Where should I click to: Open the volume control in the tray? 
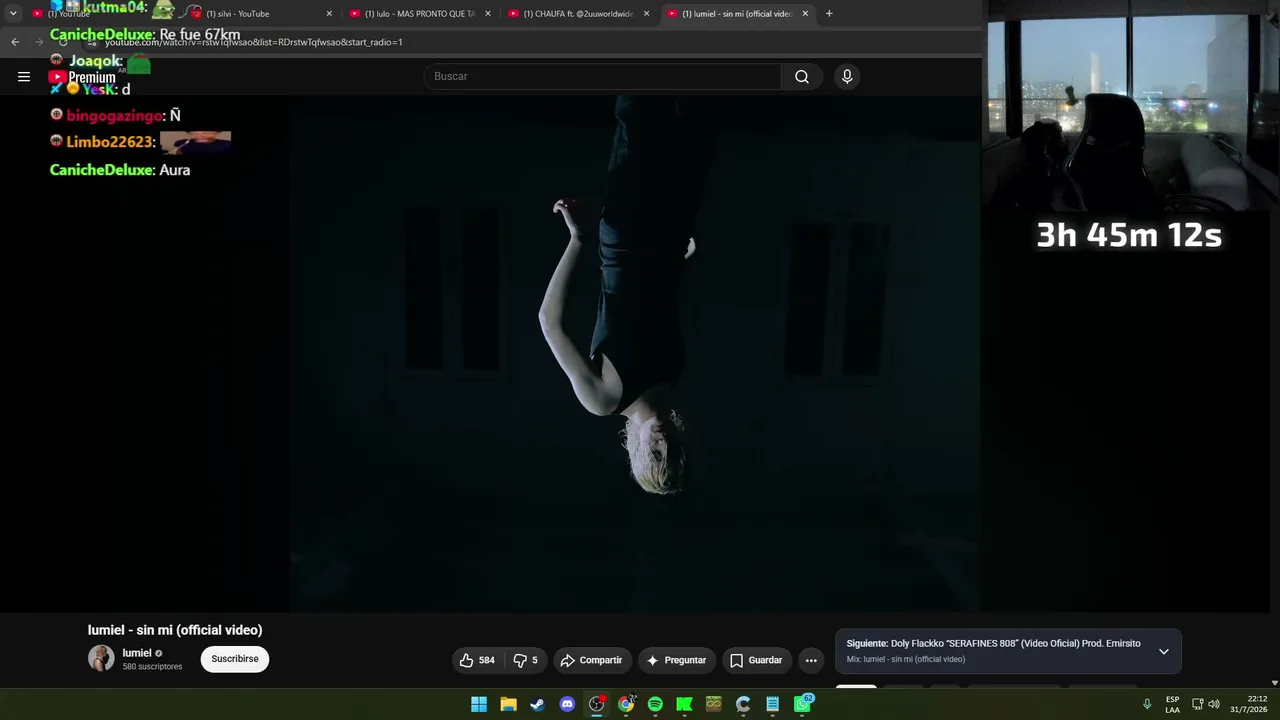point(1214,704)
